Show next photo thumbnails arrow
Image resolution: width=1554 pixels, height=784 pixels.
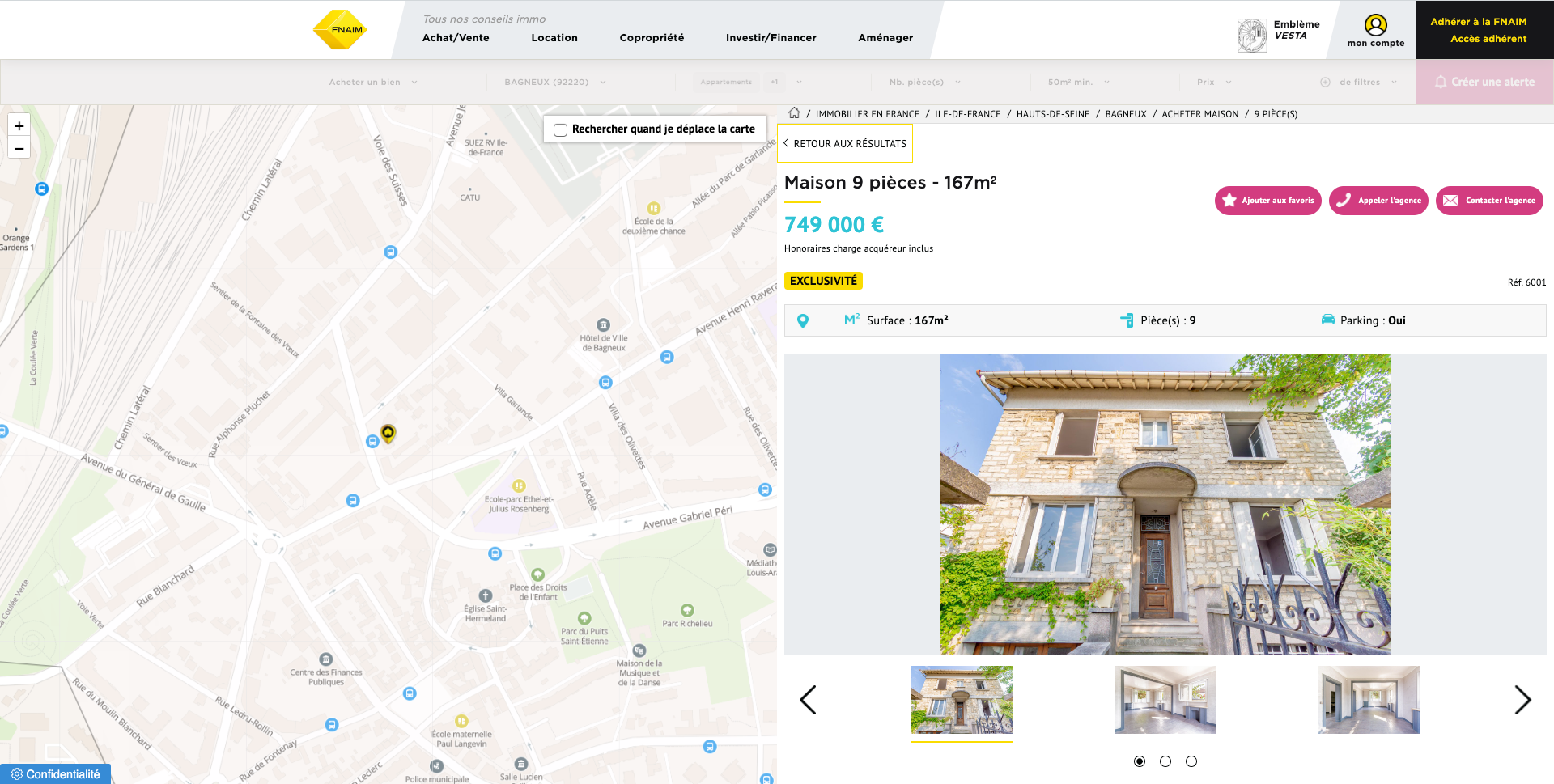pyautogui.click(x=1522, y=700)
